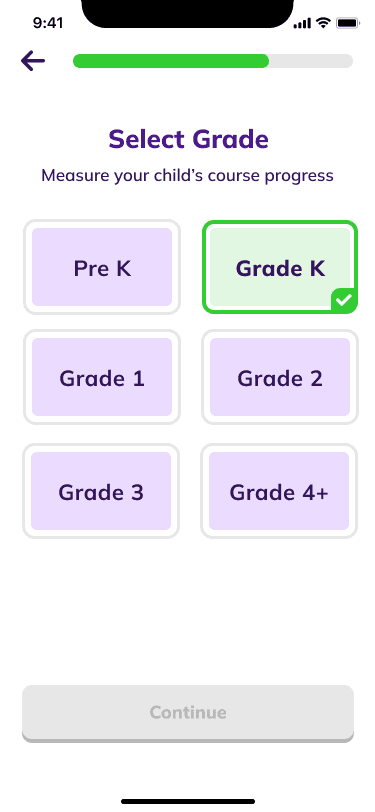
Task: Tap the Continue button
Action: [x=188, y=713]
